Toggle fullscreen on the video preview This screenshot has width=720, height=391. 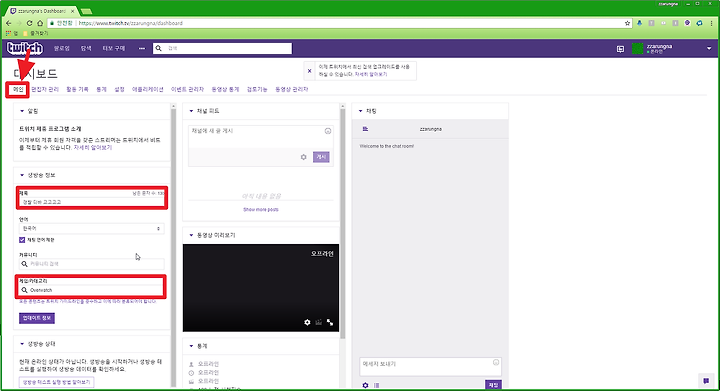coord(330,322)
